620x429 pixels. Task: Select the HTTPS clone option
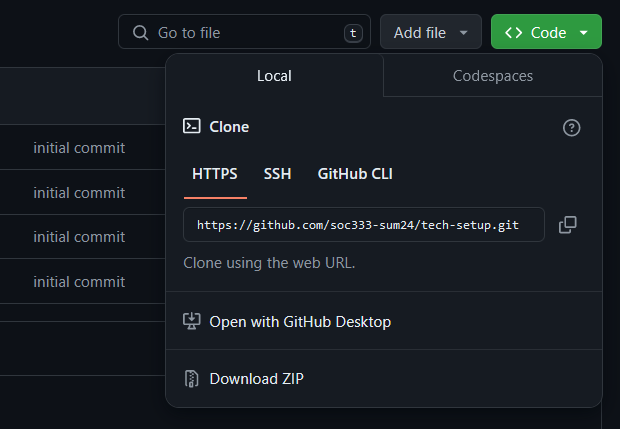coord(215,174)
